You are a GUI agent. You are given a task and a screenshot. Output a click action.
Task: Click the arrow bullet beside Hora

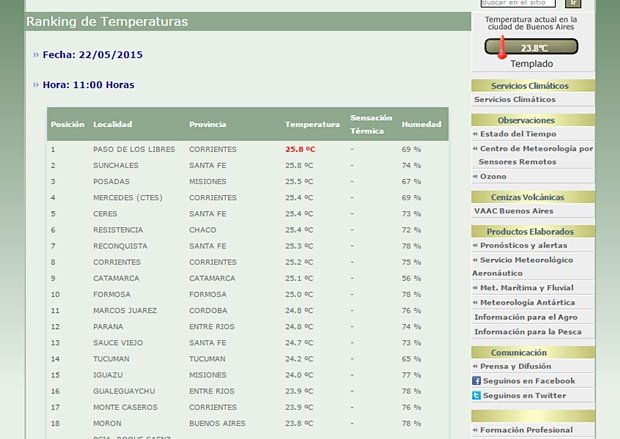coord(36,85)
